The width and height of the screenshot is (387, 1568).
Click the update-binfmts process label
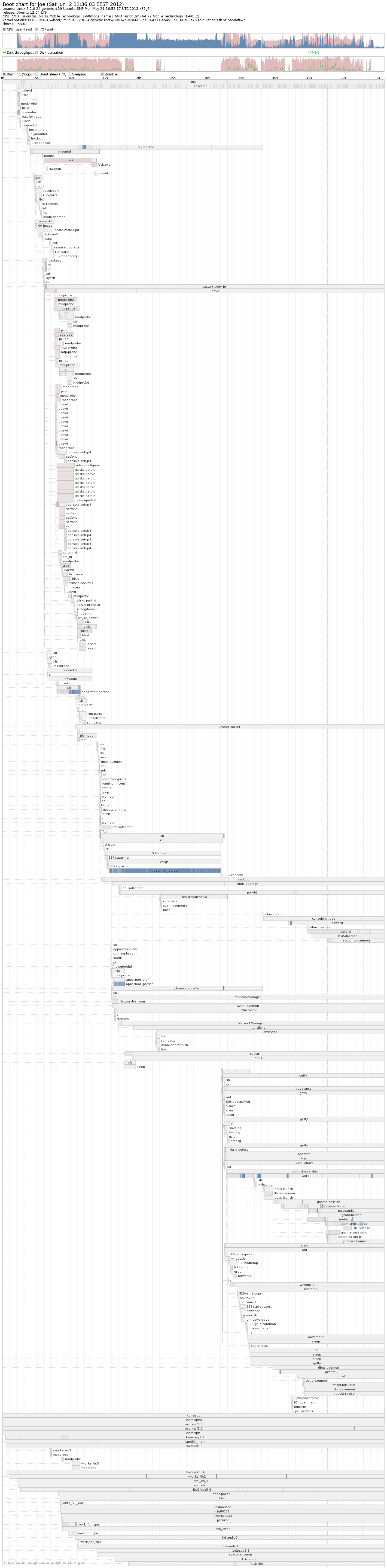(x=114, y=810)
